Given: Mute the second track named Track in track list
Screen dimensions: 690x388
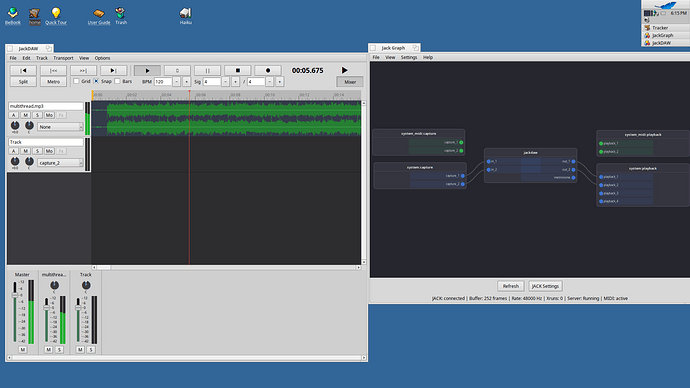Looking at the screenshot, I should (x=26, y=151).
